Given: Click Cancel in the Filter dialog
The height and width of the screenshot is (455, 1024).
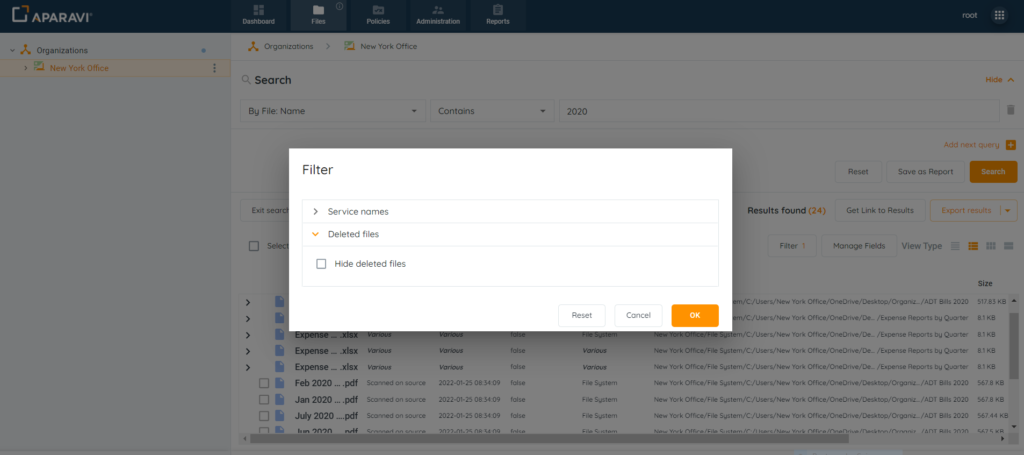Looking at the screenshot, I should (638, 315).
